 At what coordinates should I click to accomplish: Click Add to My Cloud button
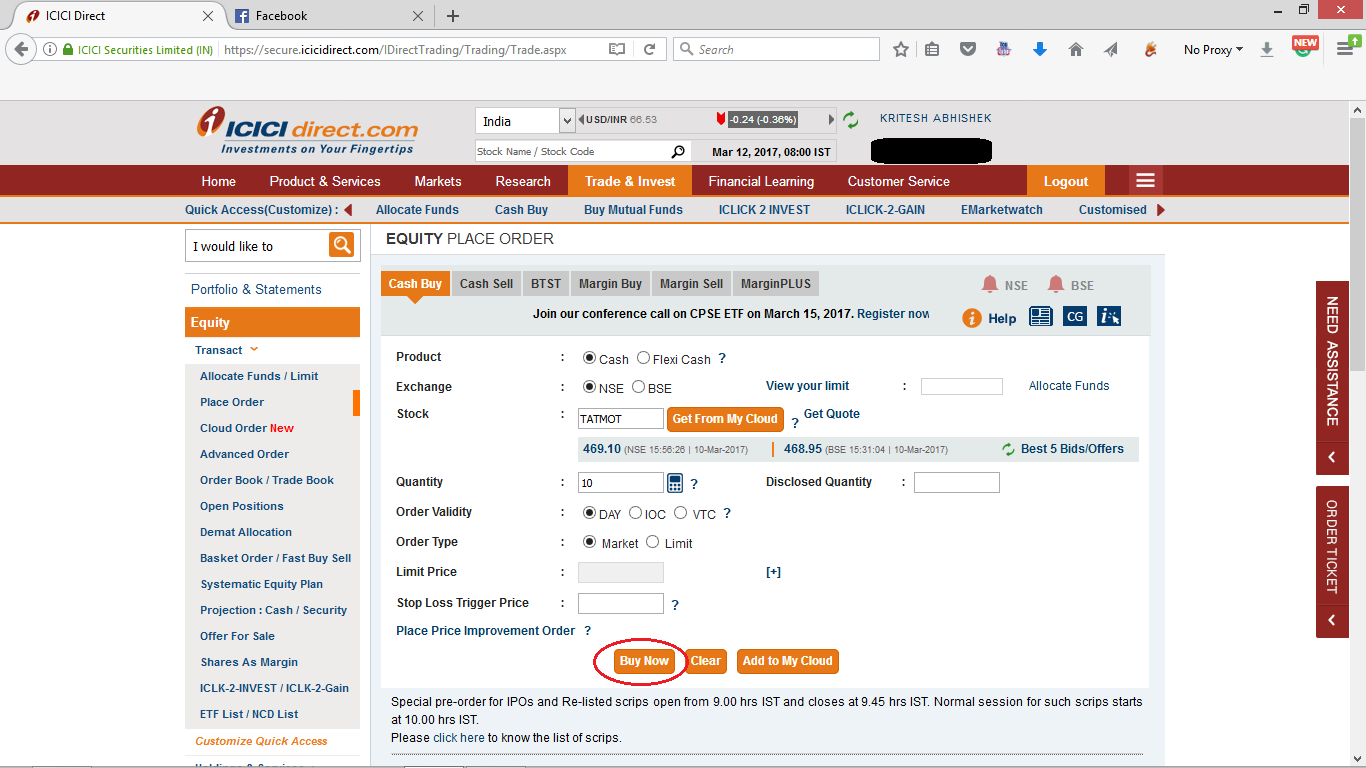tap(787, 661)
